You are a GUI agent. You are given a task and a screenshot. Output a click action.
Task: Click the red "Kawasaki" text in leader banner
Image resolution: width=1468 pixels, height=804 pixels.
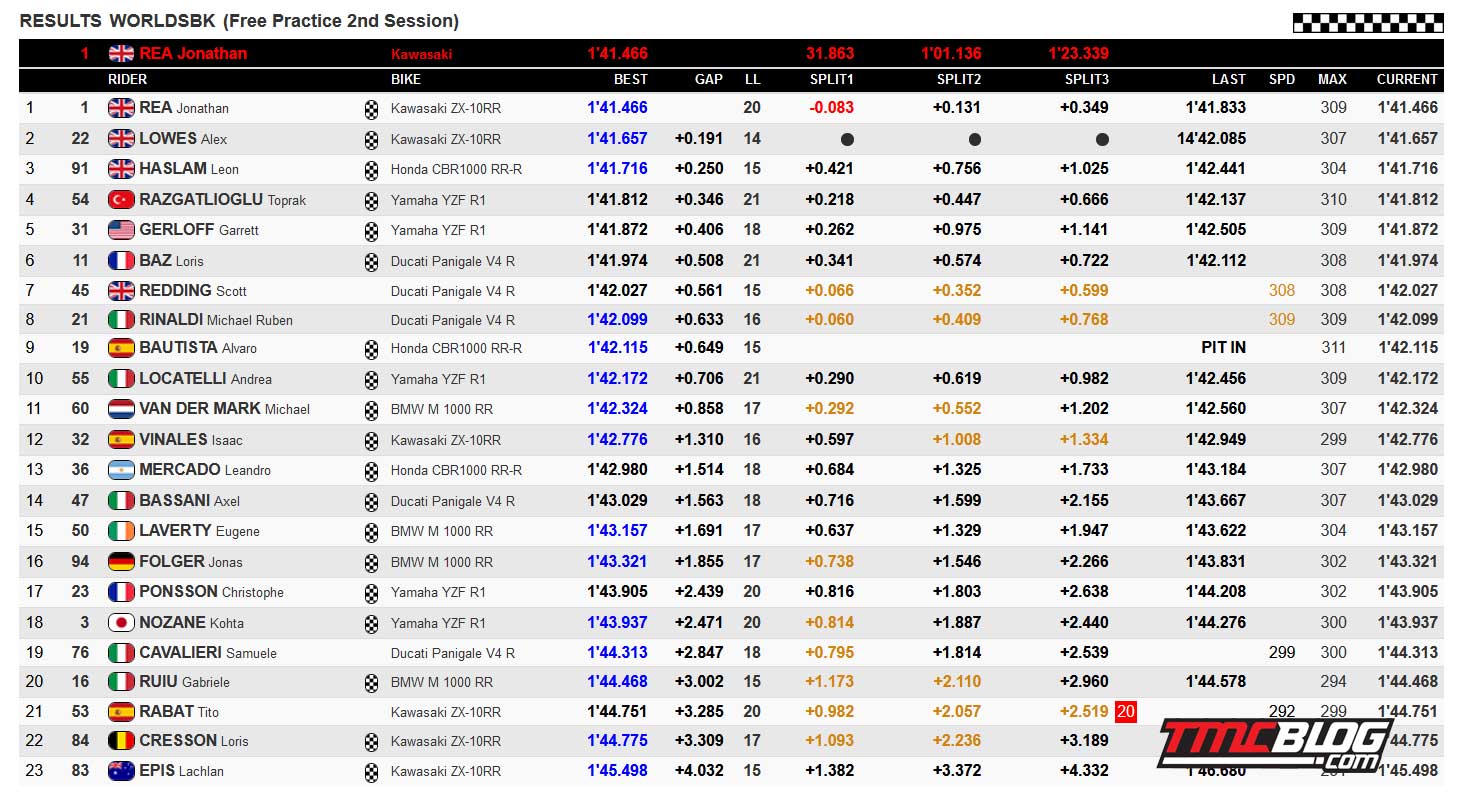pyautogui.click(x=421, y=54)
